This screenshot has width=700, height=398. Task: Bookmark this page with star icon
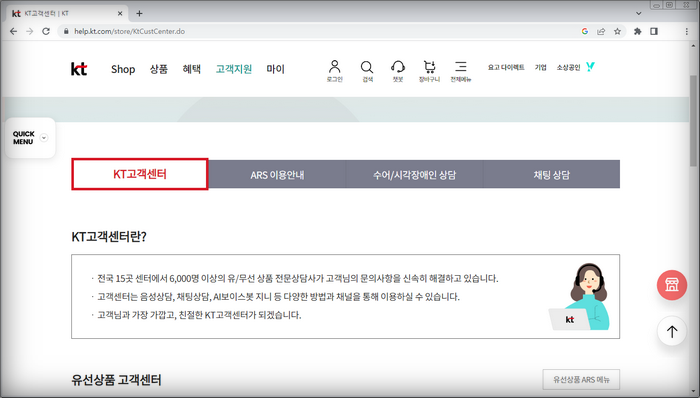point(617,31)
